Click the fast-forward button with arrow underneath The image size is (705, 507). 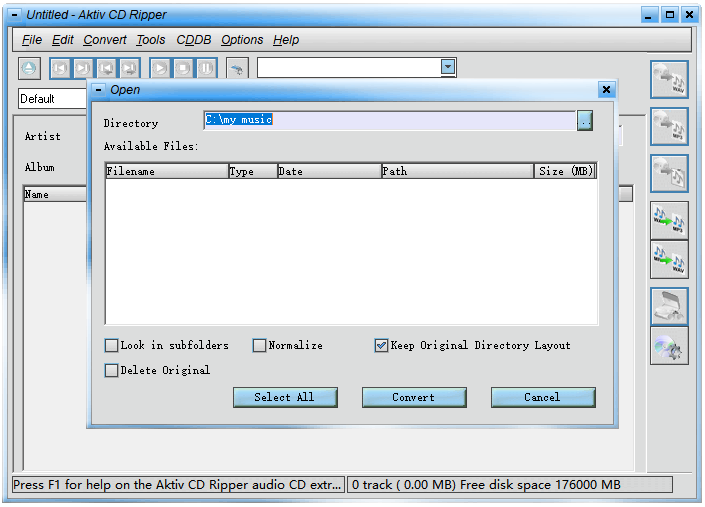pos(129,68)
